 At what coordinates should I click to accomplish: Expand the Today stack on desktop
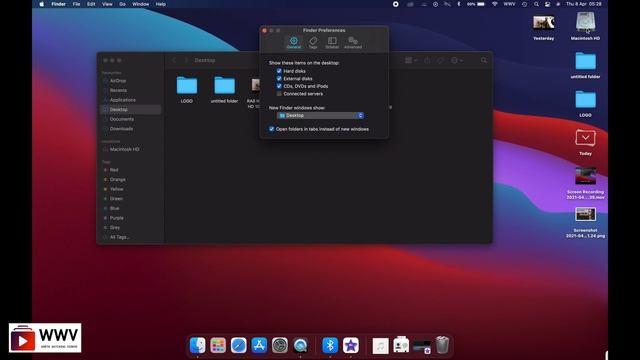[585, 142]
